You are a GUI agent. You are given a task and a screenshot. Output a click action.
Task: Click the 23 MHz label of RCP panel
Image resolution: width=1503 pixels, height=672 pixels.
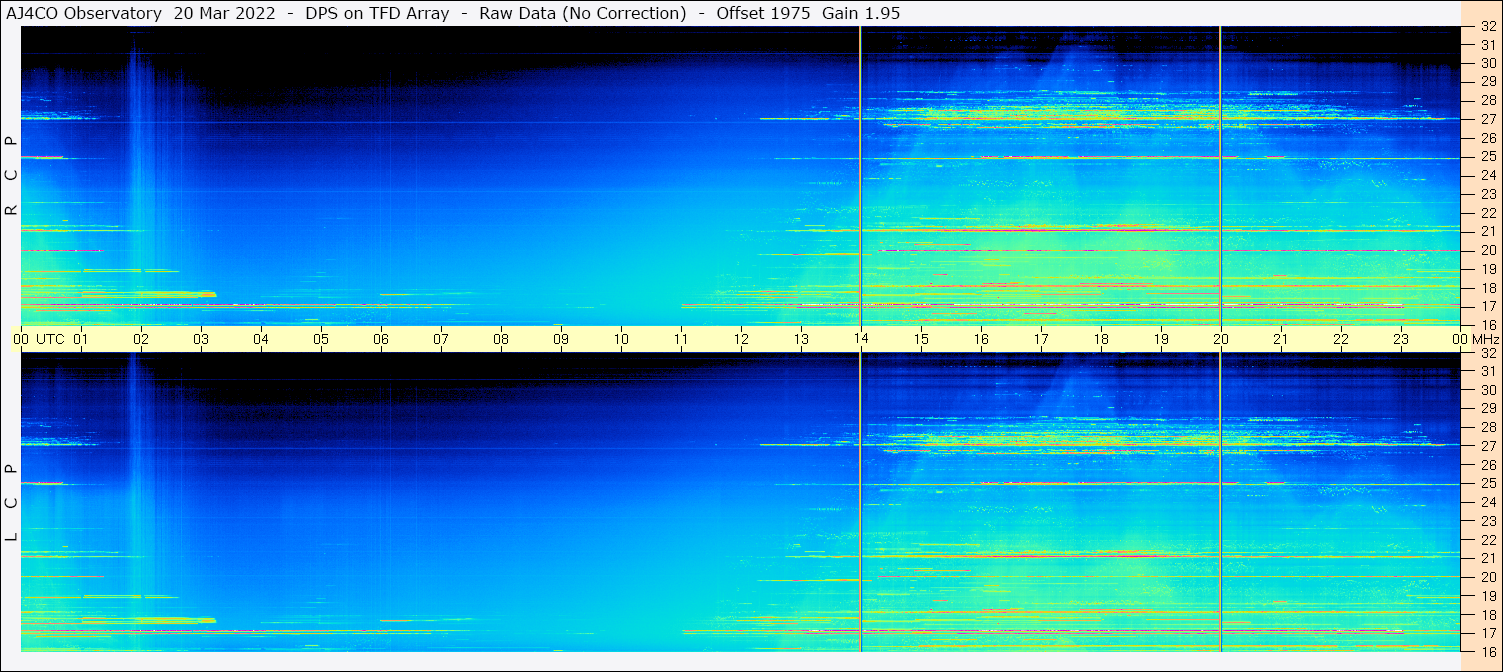coord(1487,194)
